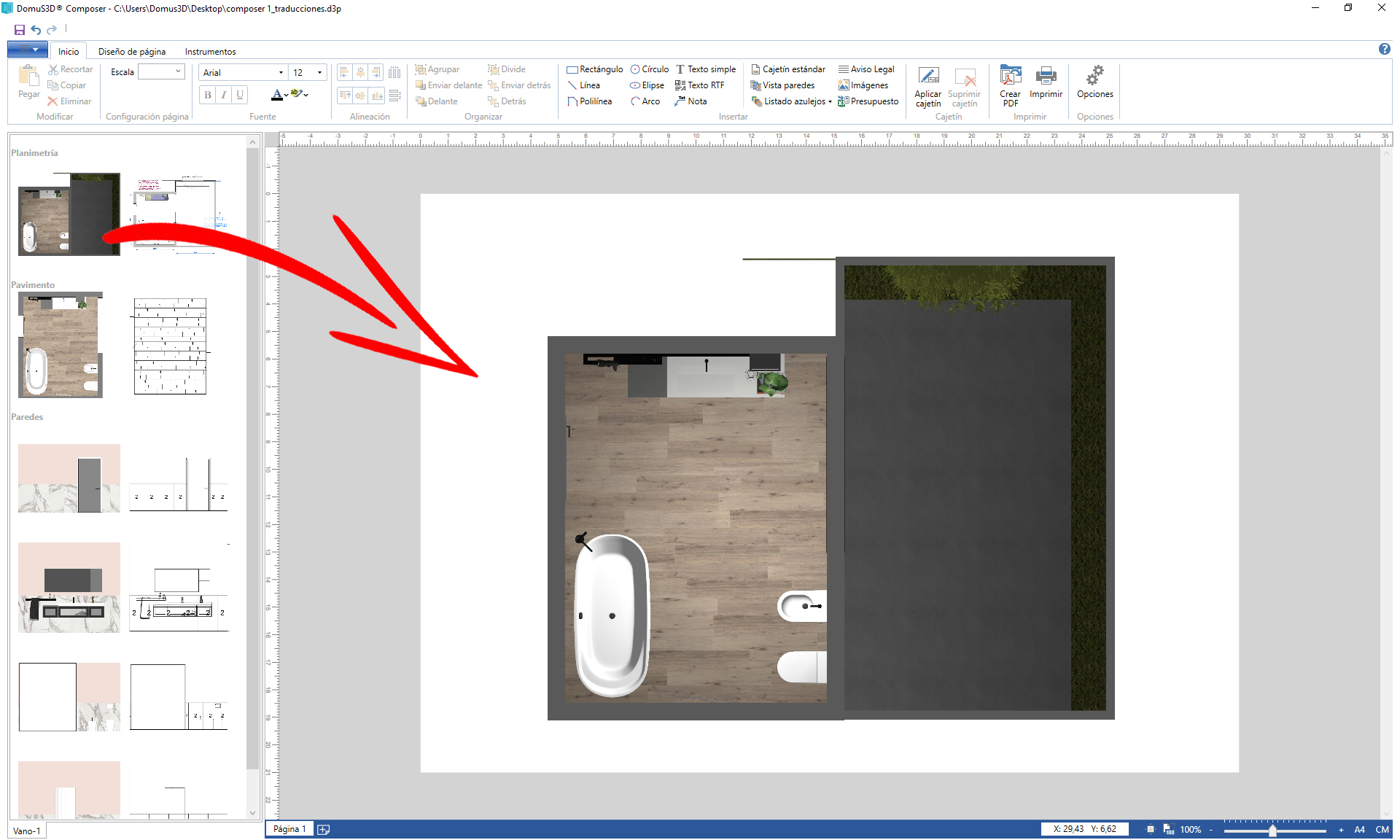The width and height of the screenshot is (1400, 840).
Task: Select the Planimetría rendered thumbnail
Action: (69, 214)
